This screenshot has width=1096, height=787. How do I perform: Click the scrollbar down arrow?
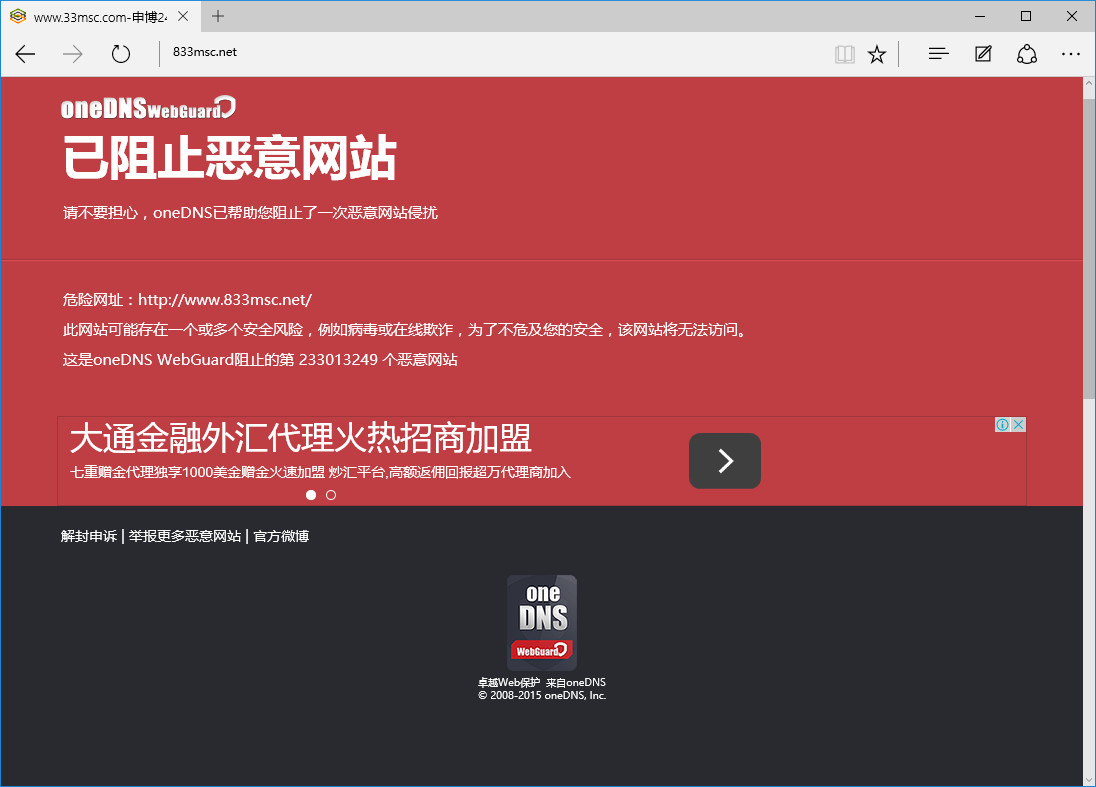coord(1089,779)
